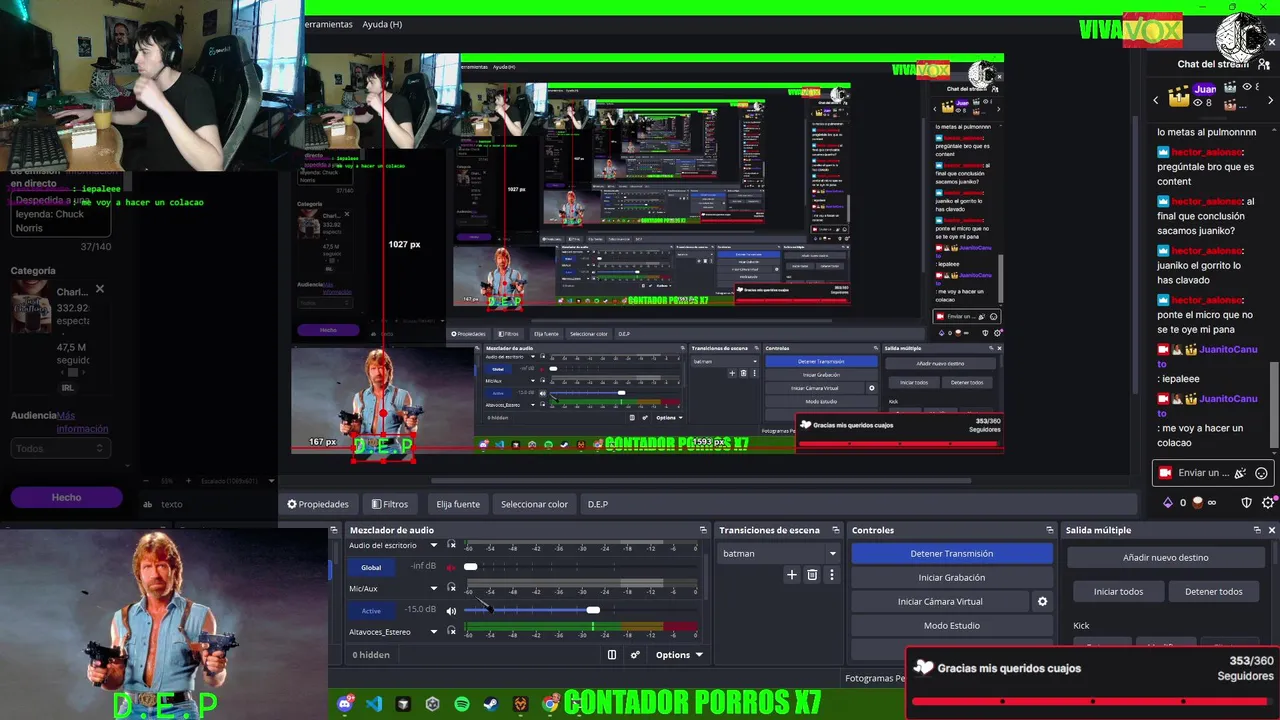The height and width of the screenshot is (720, 1280).
Task: Click the celebration icon in chat input
Action: [1241, 473]
